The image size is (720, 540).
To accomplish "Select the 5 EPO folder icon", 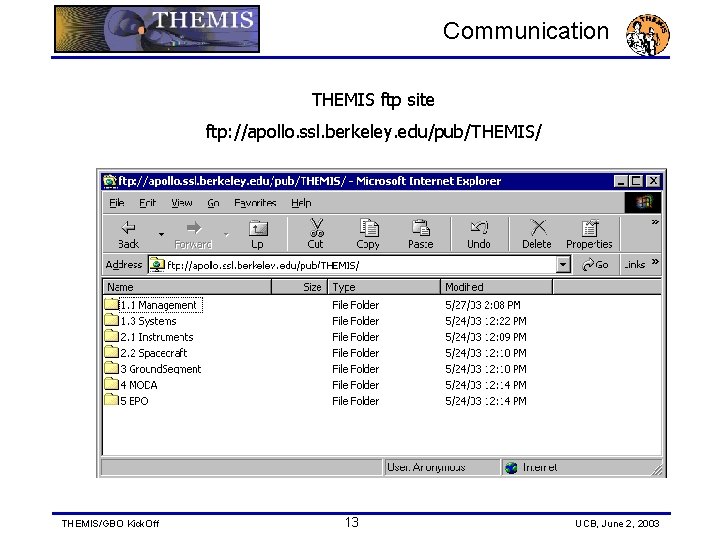I will click(x=111, y=400).
